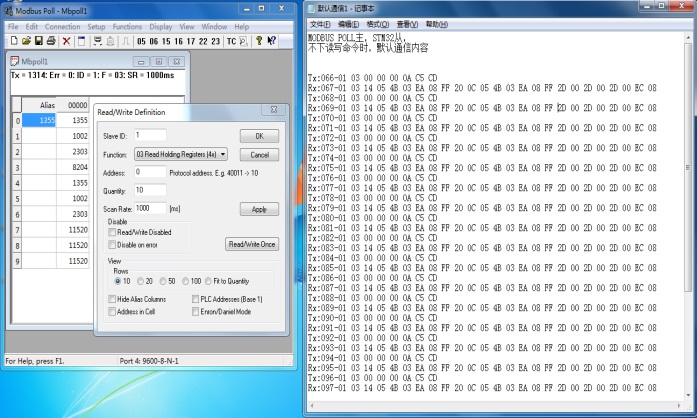697x418 pixels.
Task: Open File menu in Modbus Poll
Action: [x=13, y=27]
